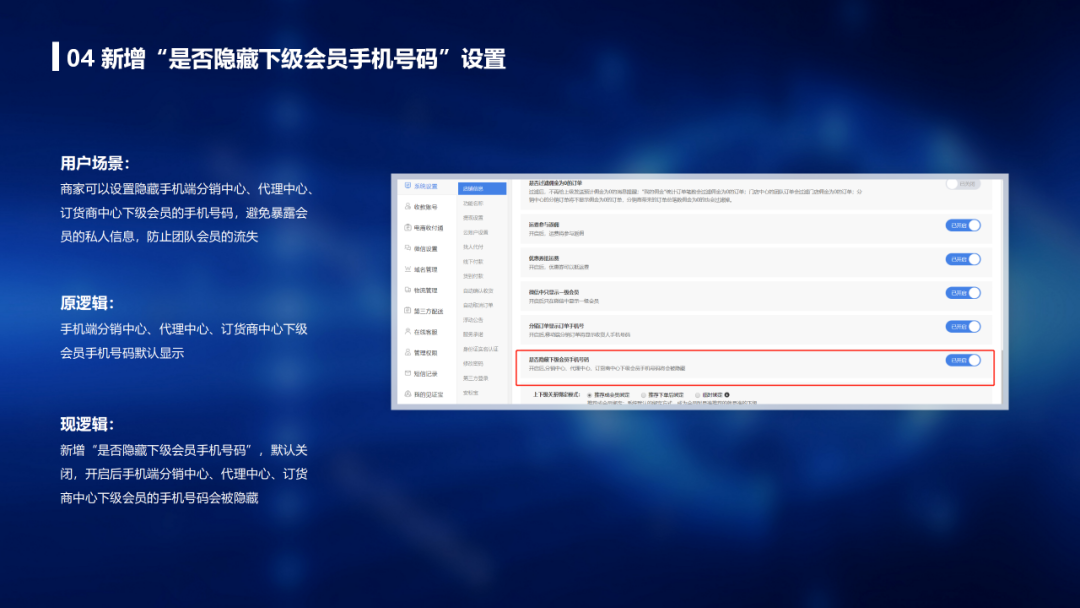The image size is (1080, 608).
Task: Click the 系统设置 sidebar icon
Action: 406,186
